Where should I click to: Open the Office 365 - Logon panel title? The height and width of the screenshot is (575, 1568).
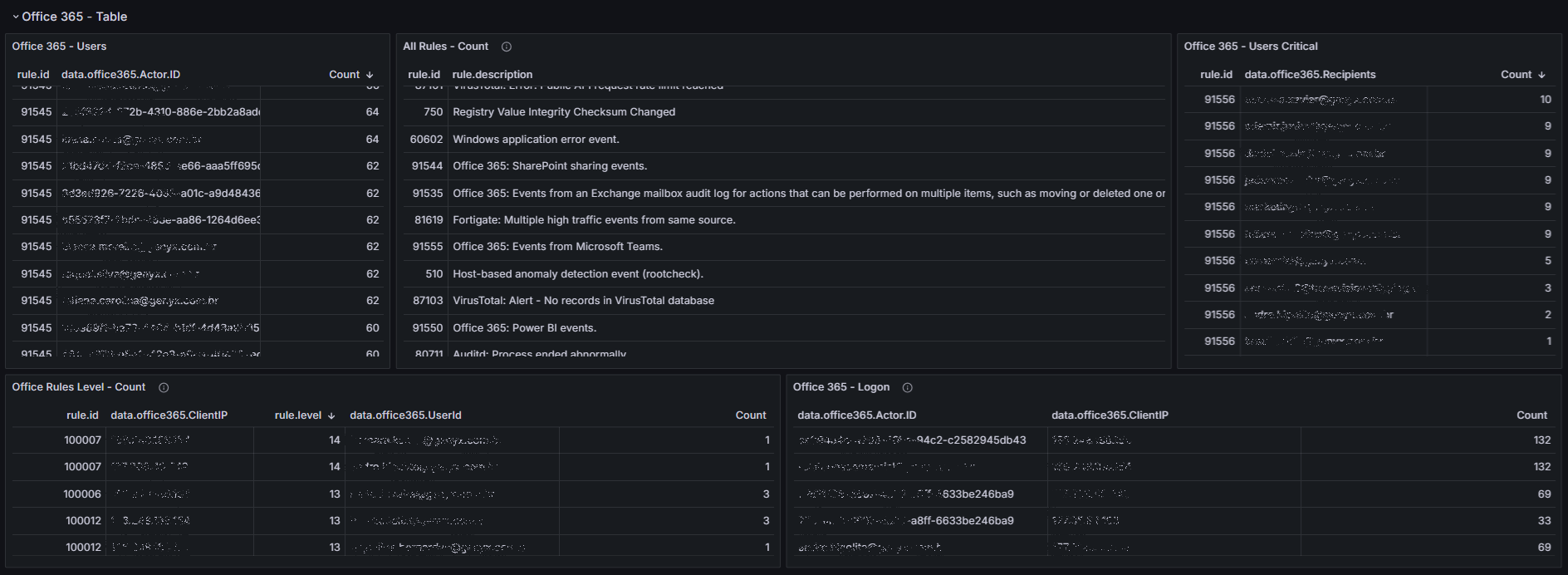tap(840, 387)
